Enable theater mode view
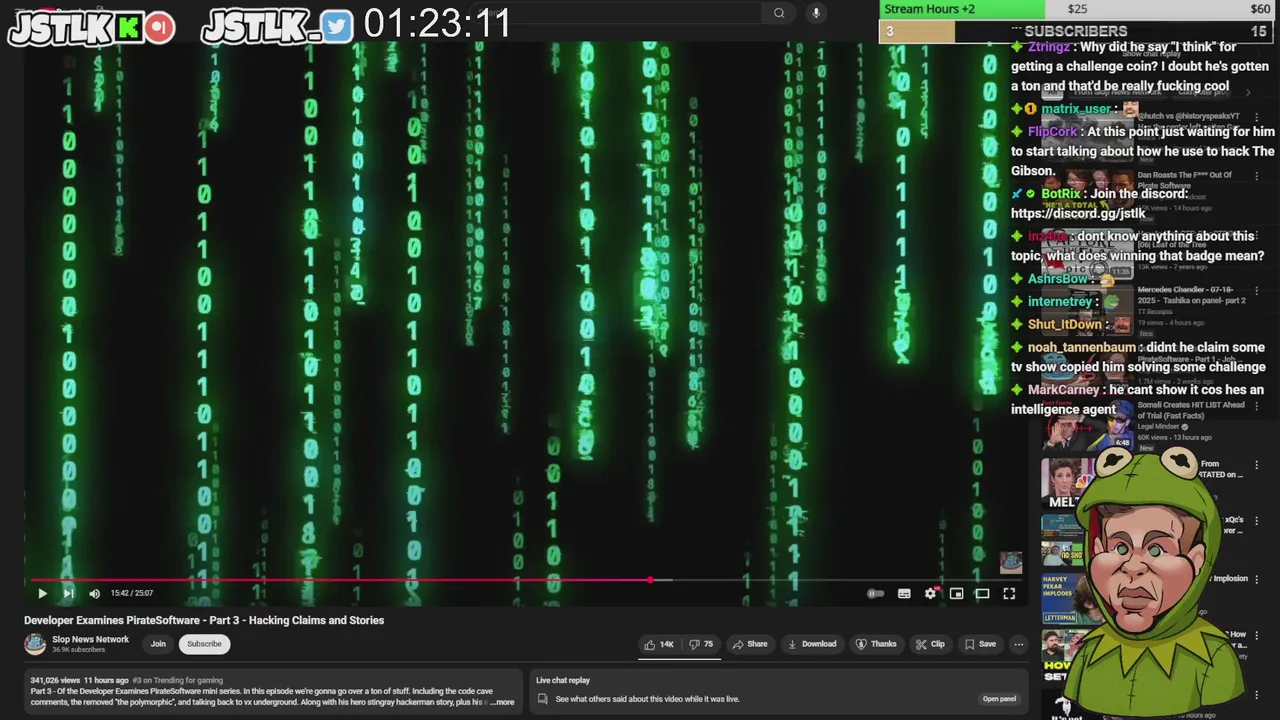The height and width of the screenshot is (720, 1280). (982, 593)
